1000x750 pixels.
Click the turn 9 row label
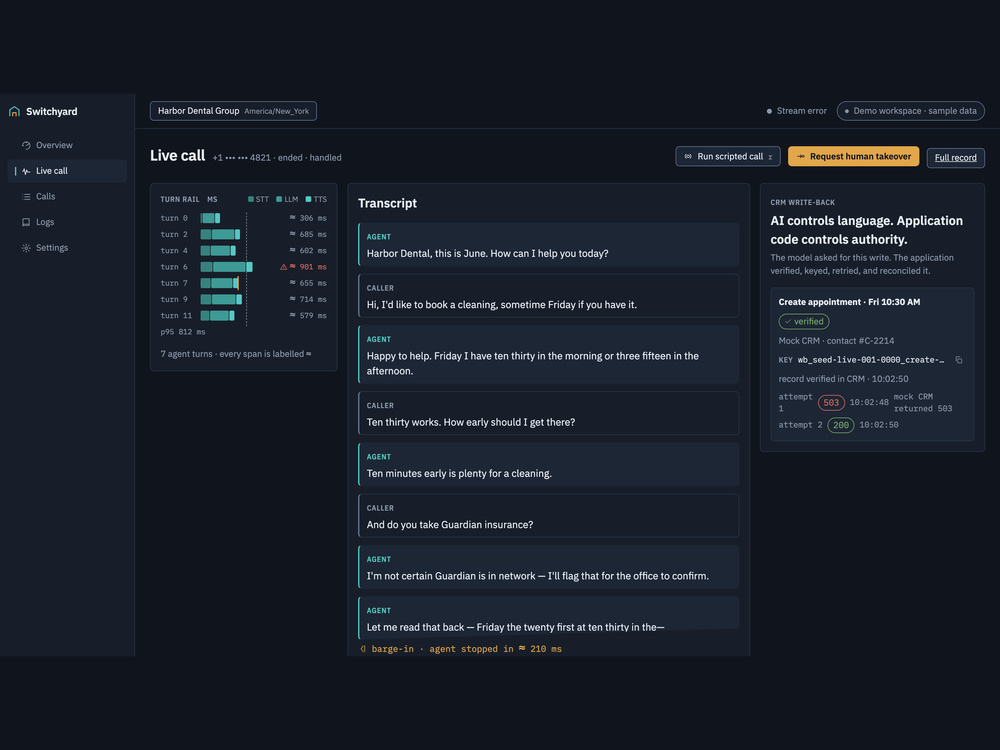tap(174, 299)
